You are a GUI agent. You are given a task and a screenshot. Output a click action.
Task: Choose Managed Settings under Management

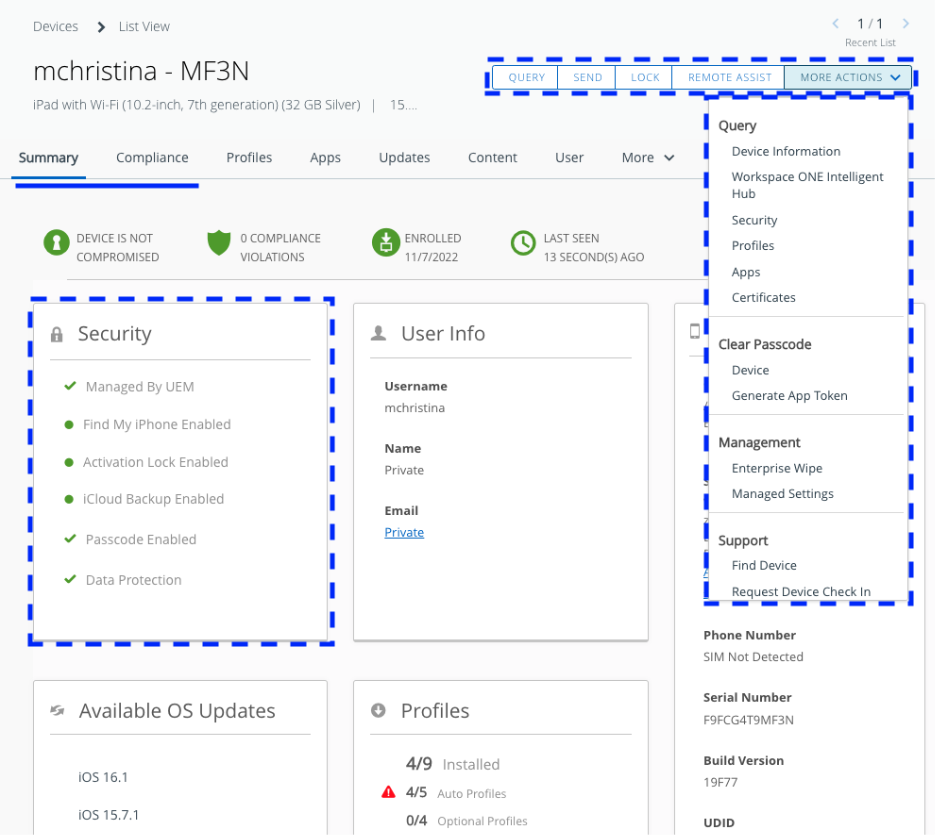[783, 494]
